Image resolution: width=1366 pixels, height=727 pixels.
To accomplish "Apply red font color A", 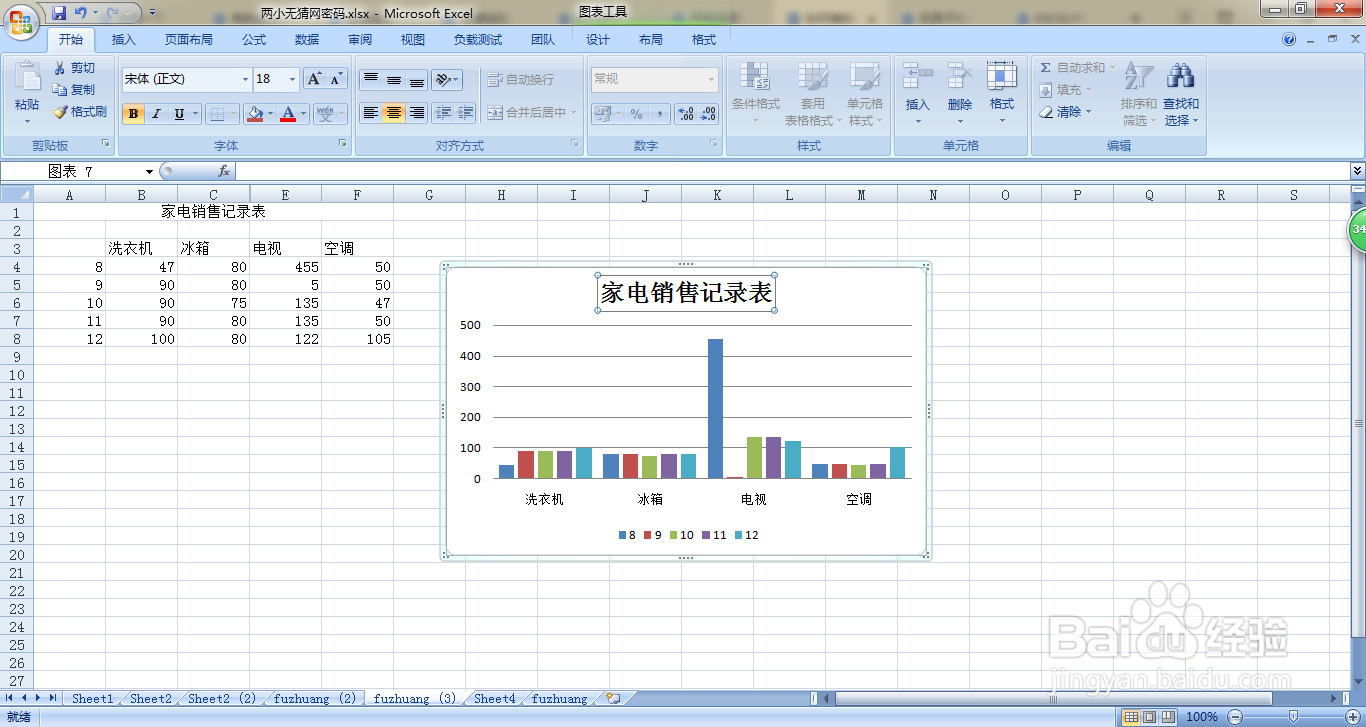I will coord(288,113).
